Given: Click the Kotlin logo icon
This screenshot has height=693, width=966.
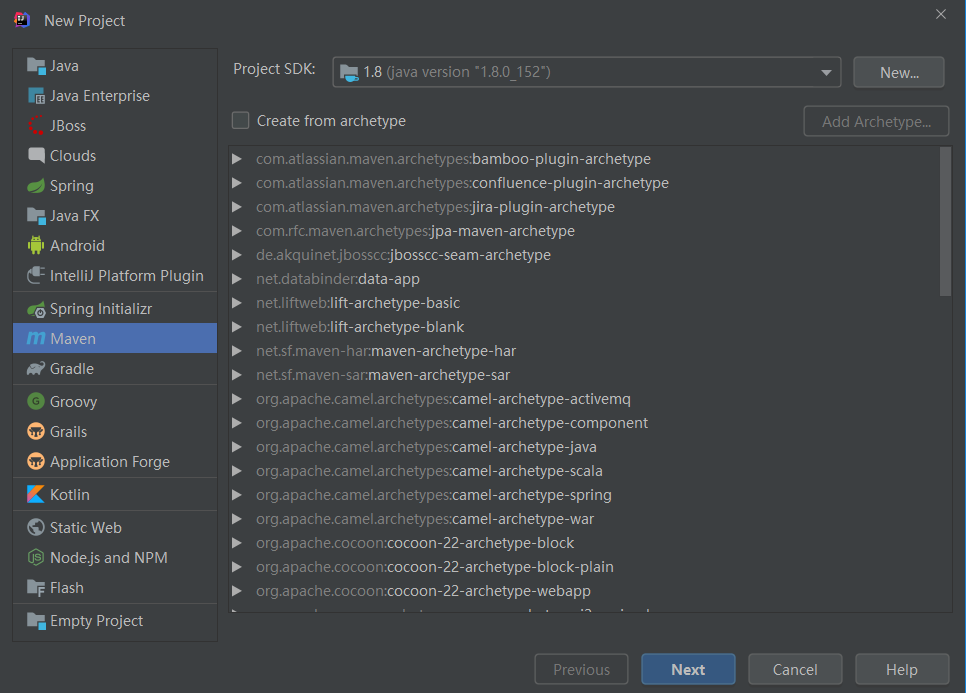Looking at the screenshot, I should coord(36,494).
